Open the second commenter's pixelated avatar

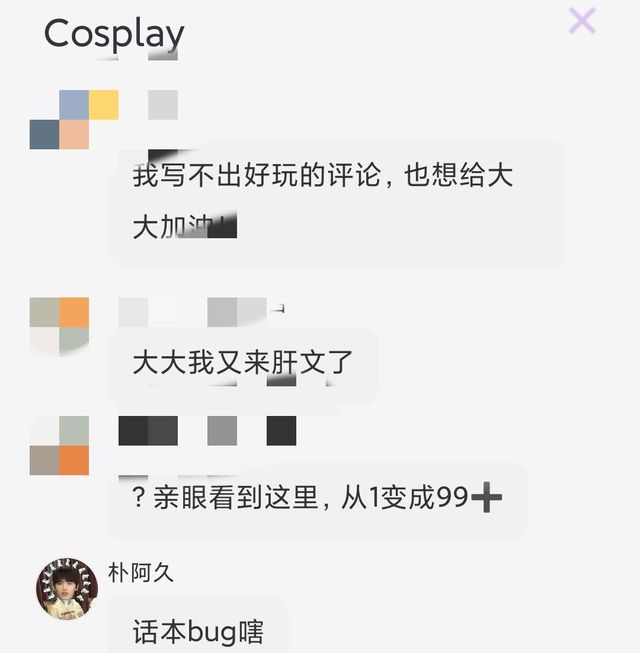click(59, 326)
